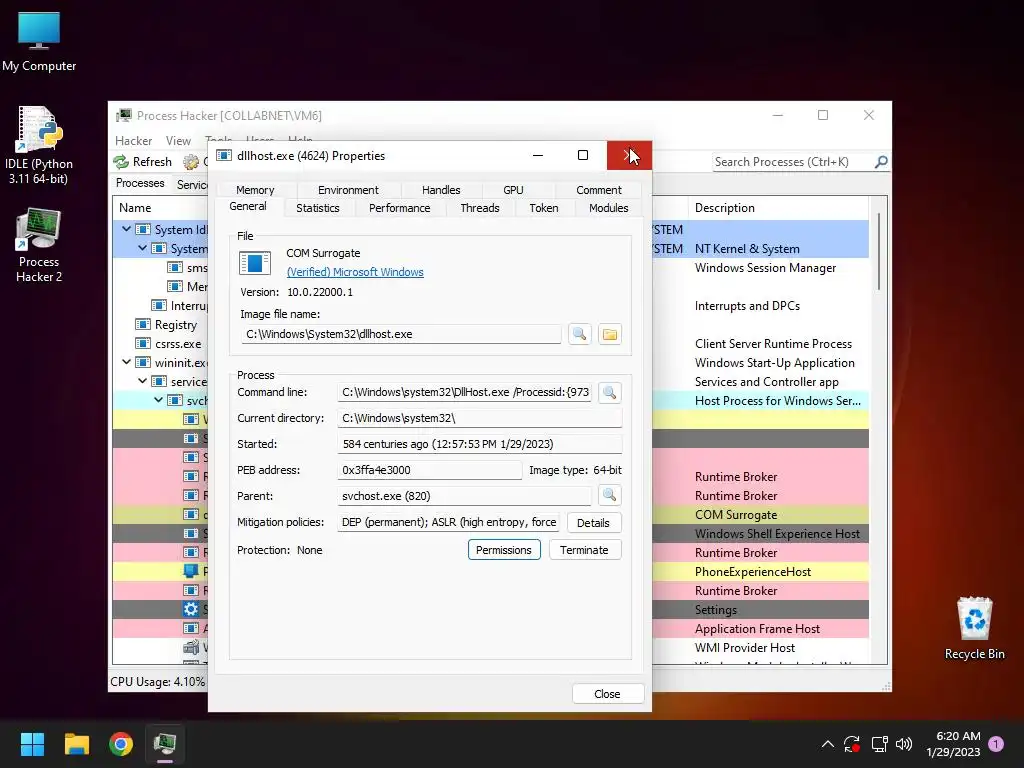Open the Handles tab
This screenshot has width=1024, height=768.
[x=441, y=190]
